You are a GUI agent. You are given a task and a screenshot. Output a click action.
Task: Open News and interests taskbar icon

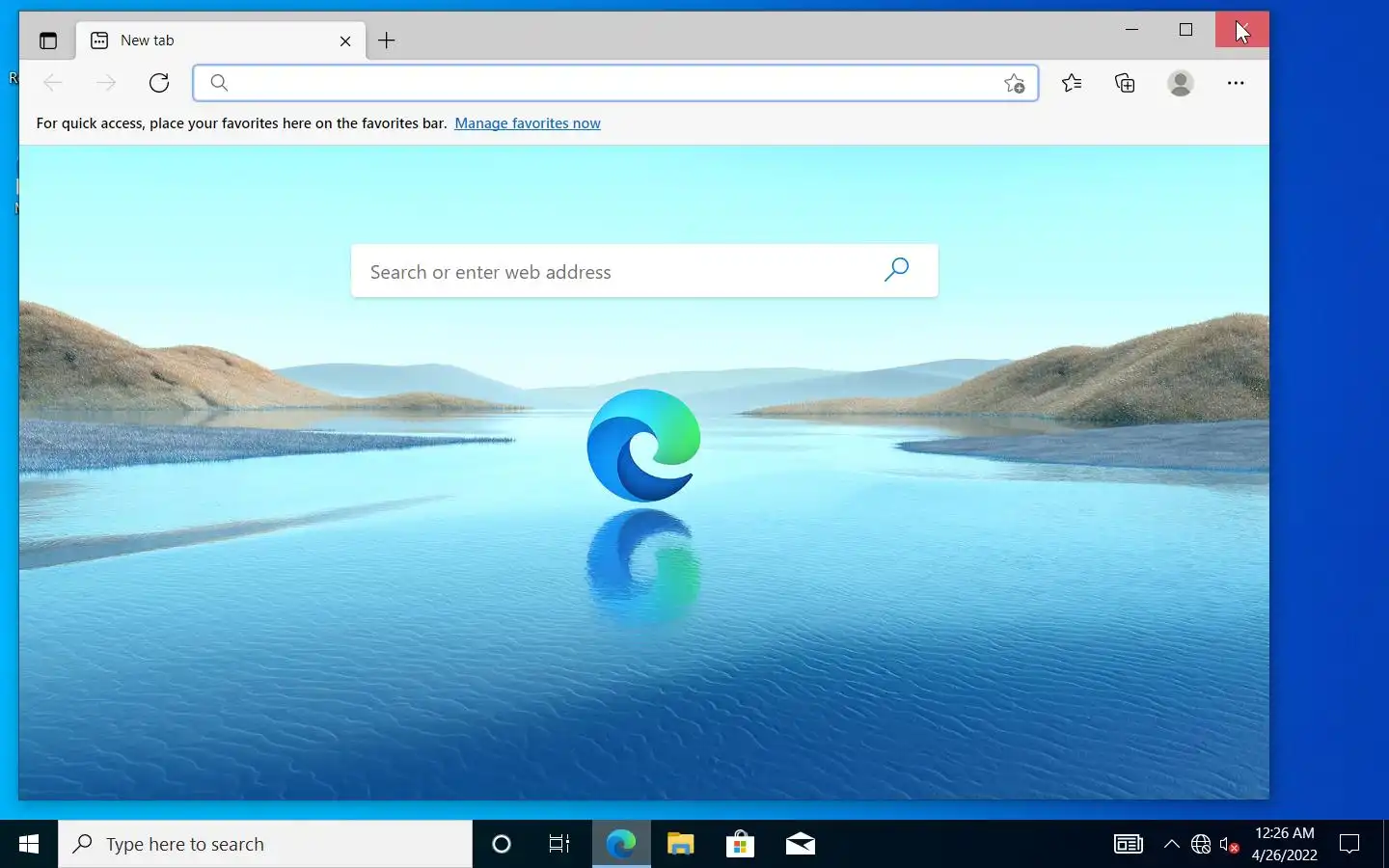1129,845
